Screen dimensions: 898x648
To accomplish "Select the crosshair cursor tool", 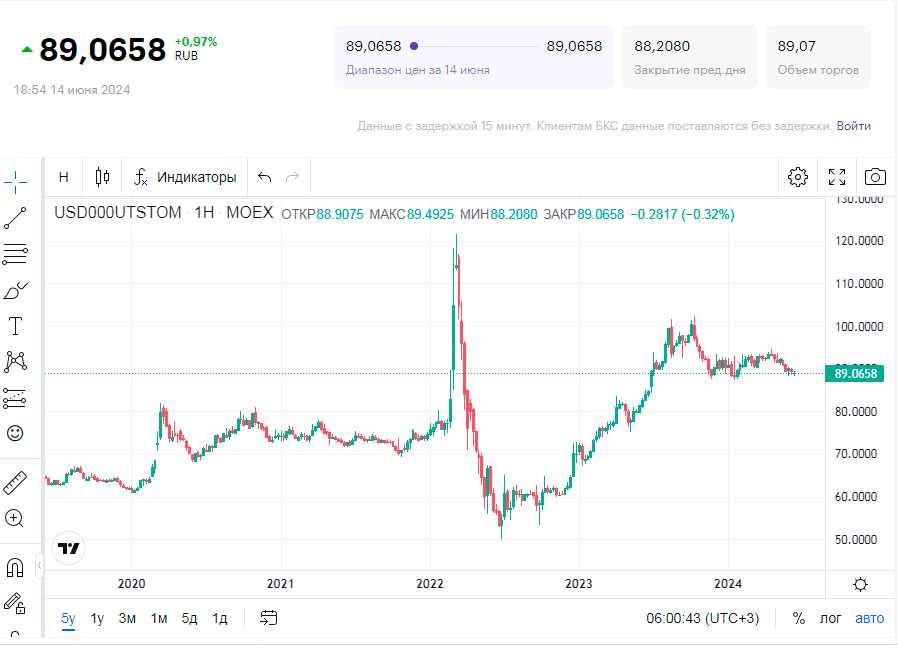I will [15, 180].
